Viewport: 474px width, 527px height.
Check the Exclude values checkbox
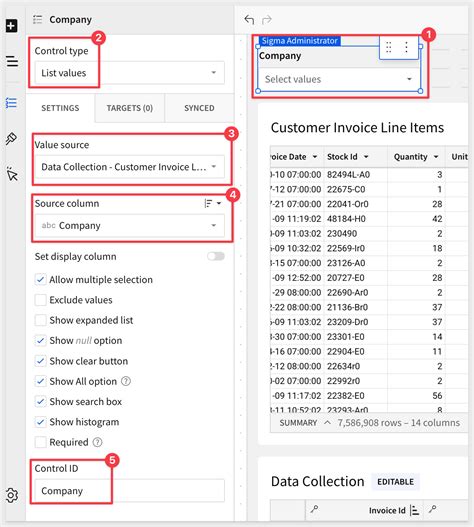pos(41,300)
